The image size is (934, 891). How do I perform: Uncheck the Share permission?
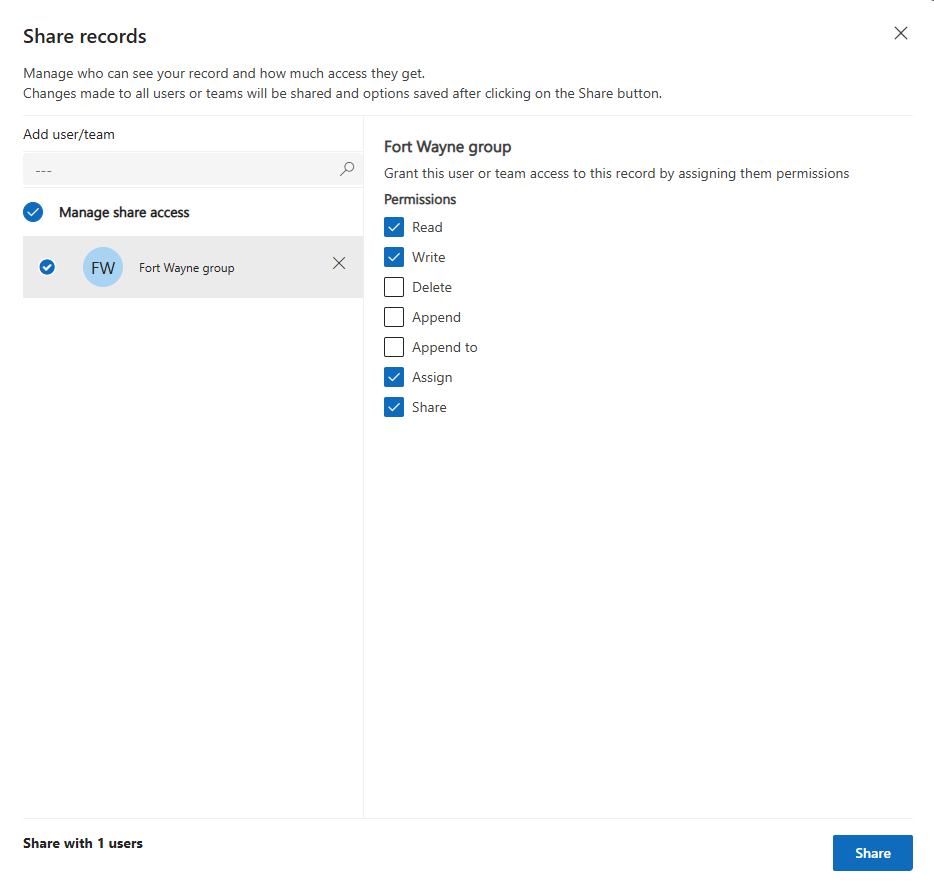[394, 407]
